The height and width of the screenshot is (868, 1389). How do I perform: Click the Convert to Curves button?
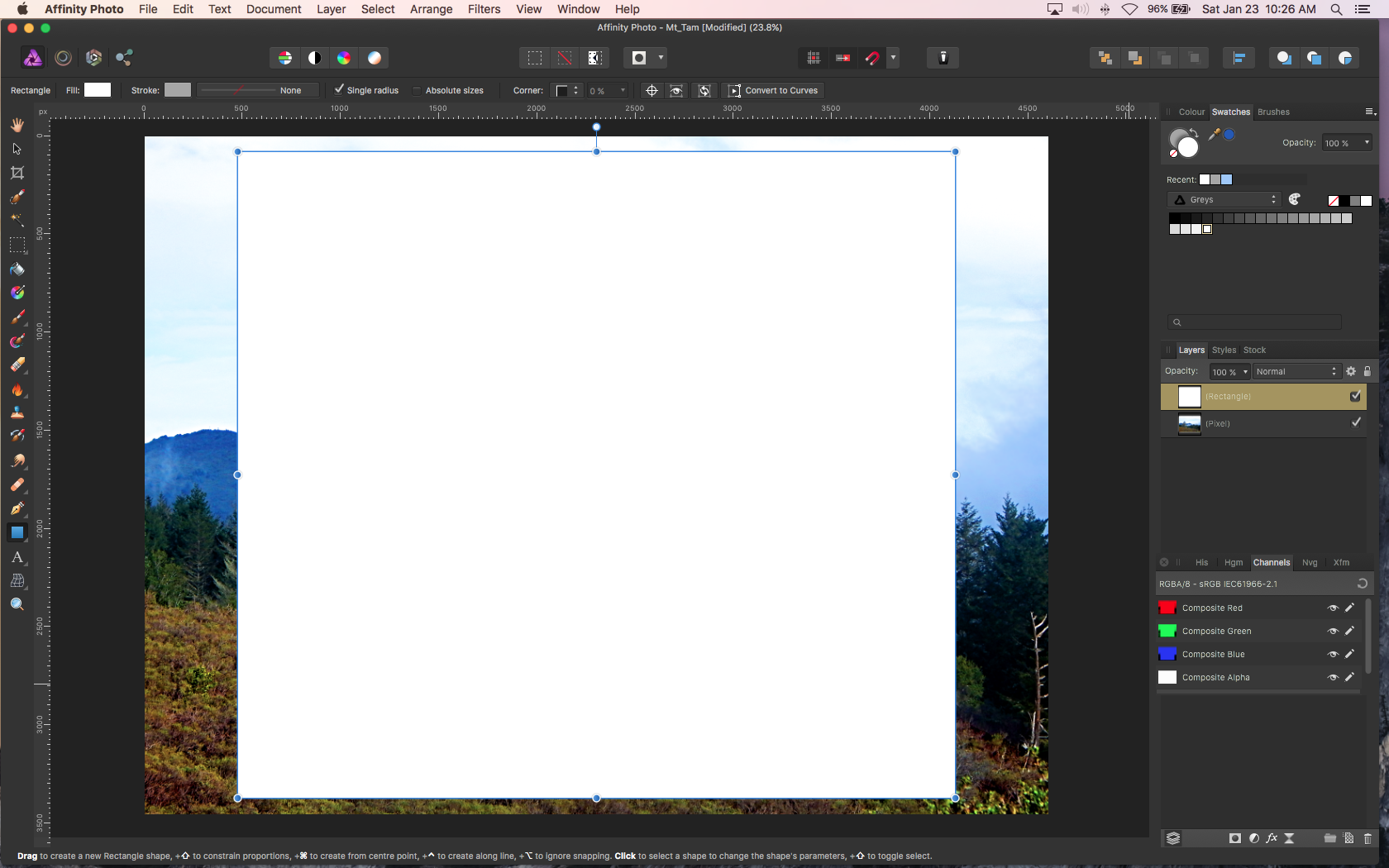click(x=773, y=91)
